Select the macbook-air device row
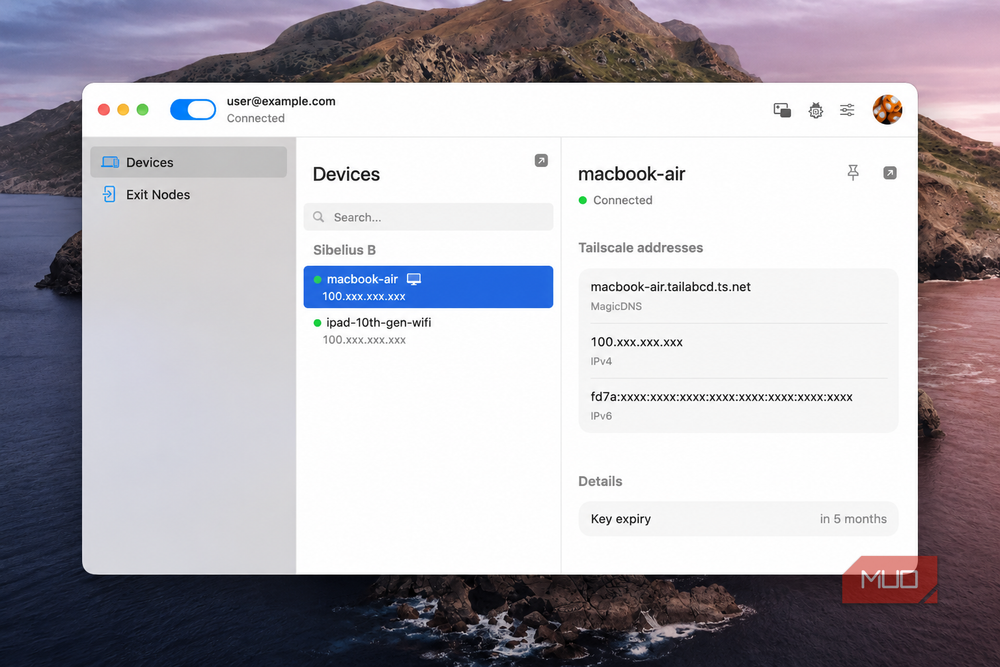 429,287
